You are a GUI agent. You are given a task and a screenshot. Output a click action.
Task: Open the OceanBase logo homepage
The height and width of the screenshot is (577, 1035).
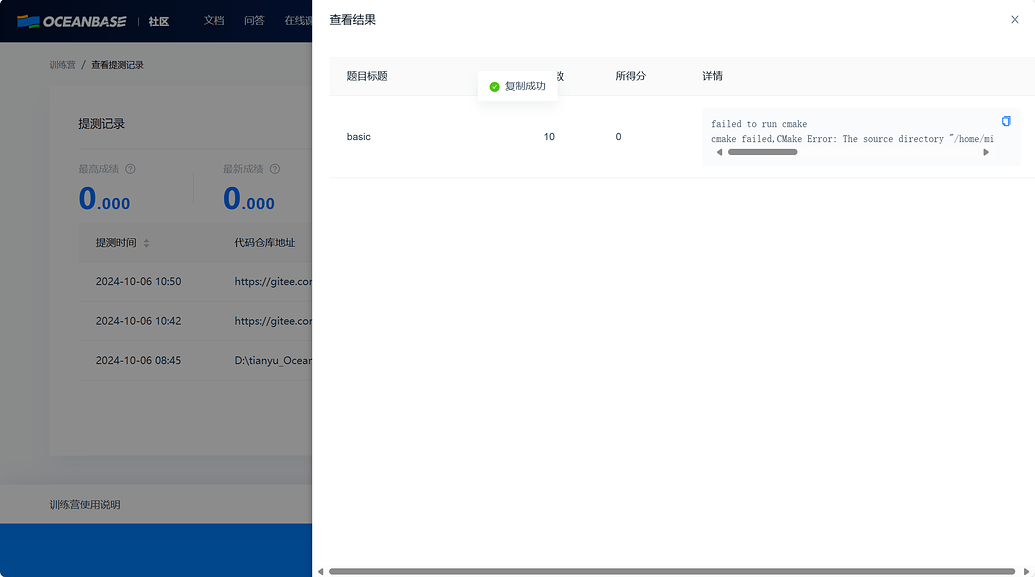pos(71,21)
